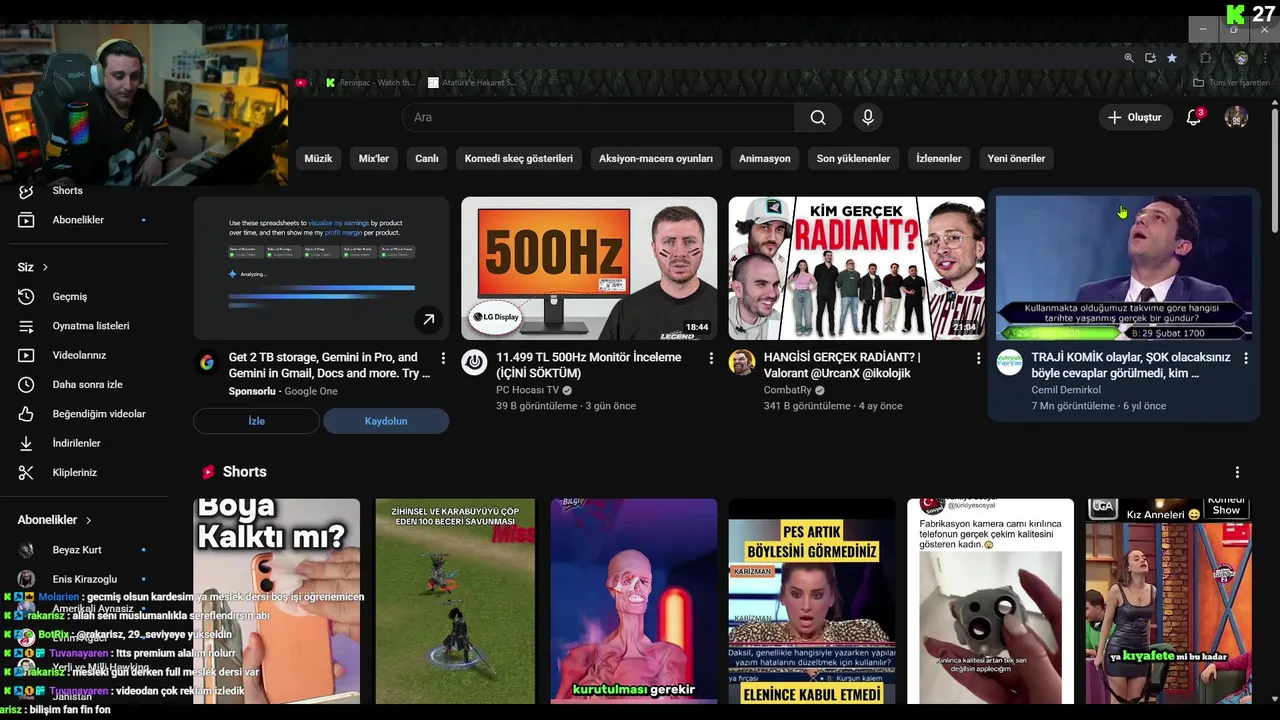Open the kurutulması gerekir short

(x=634, y=601)
